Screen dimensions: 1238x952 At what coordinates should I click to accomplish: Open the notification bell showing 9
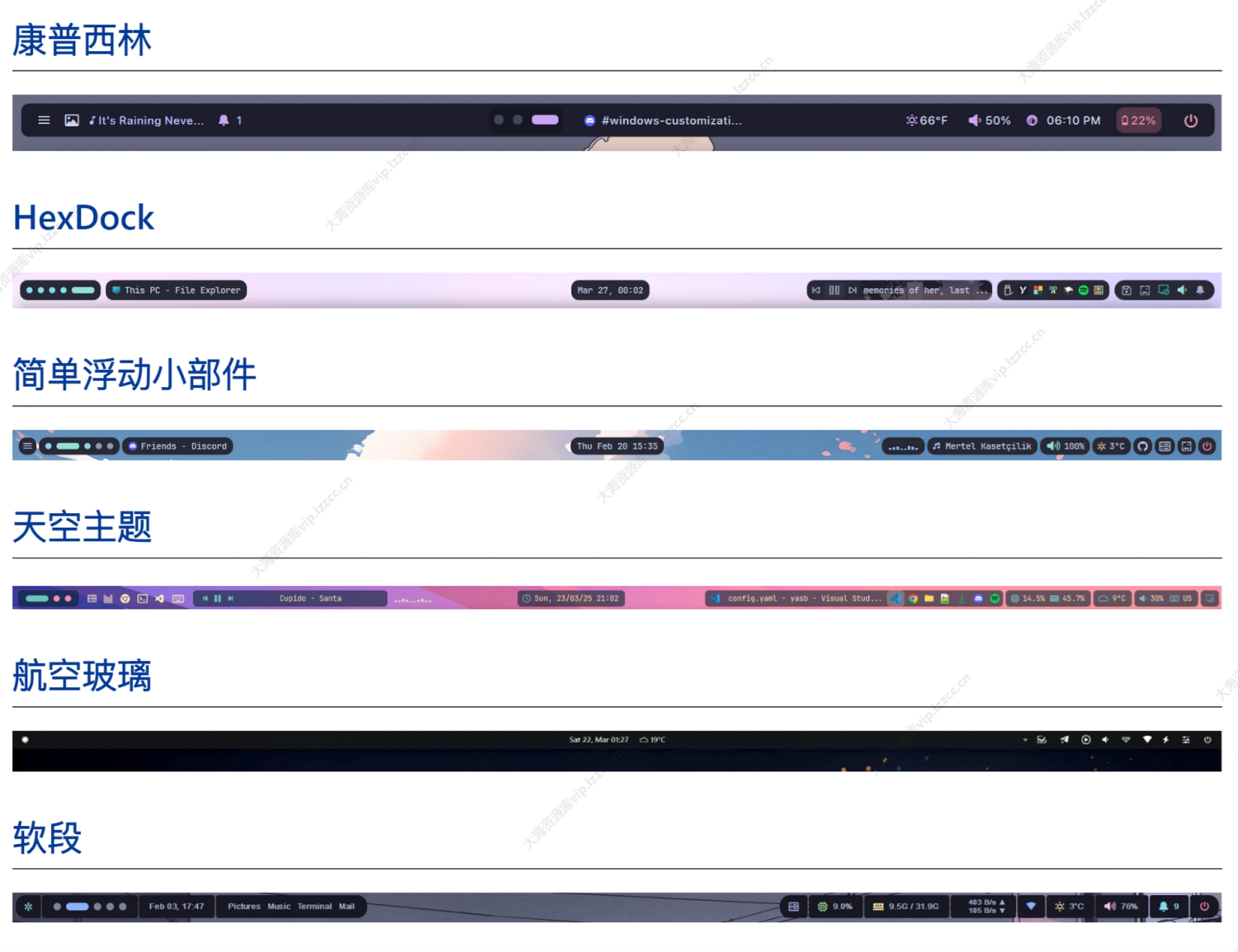[1169, 907]
